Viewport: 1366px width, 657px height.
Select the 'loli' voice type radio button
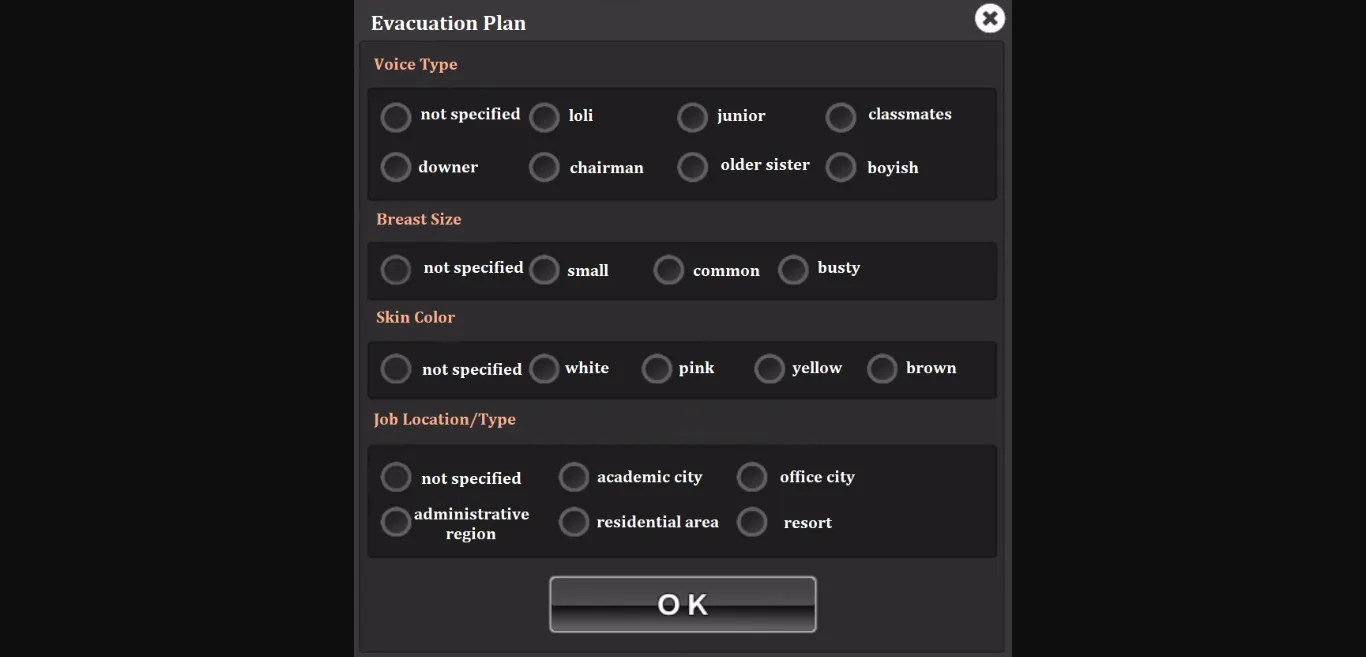(544, 117)
